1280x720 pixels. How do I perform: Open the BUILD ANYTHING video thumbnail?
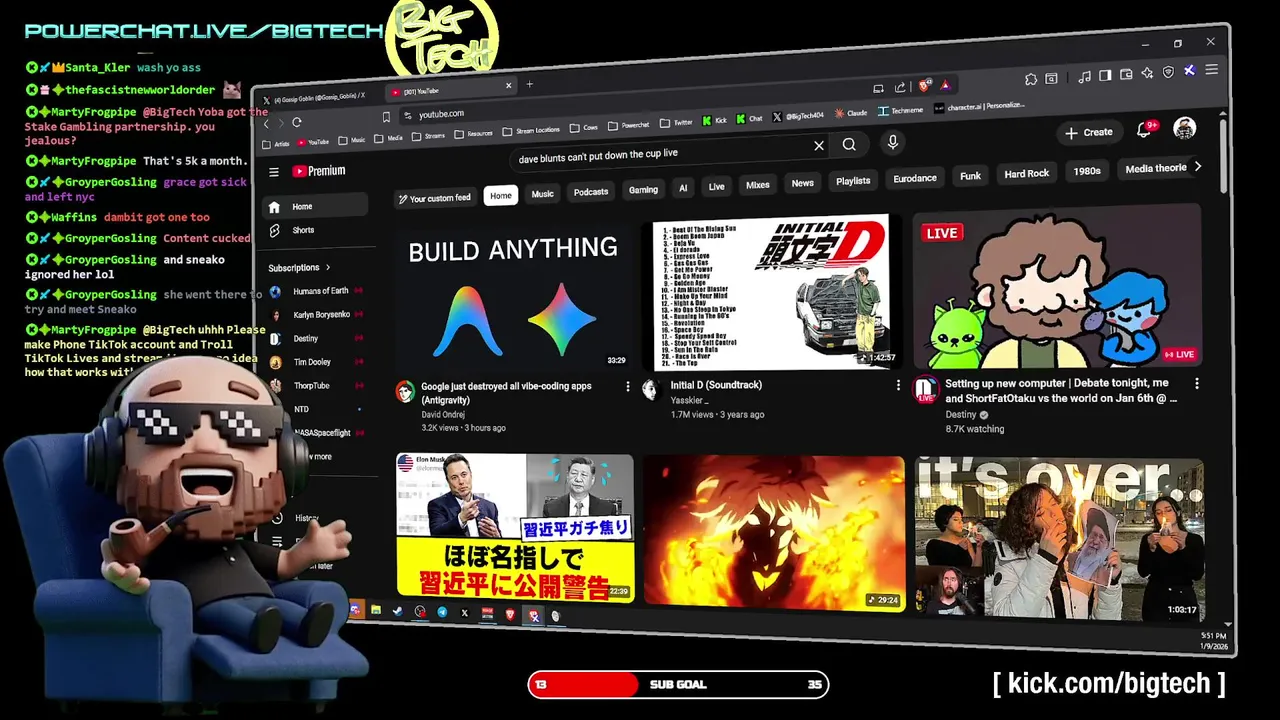coord(513,300)
